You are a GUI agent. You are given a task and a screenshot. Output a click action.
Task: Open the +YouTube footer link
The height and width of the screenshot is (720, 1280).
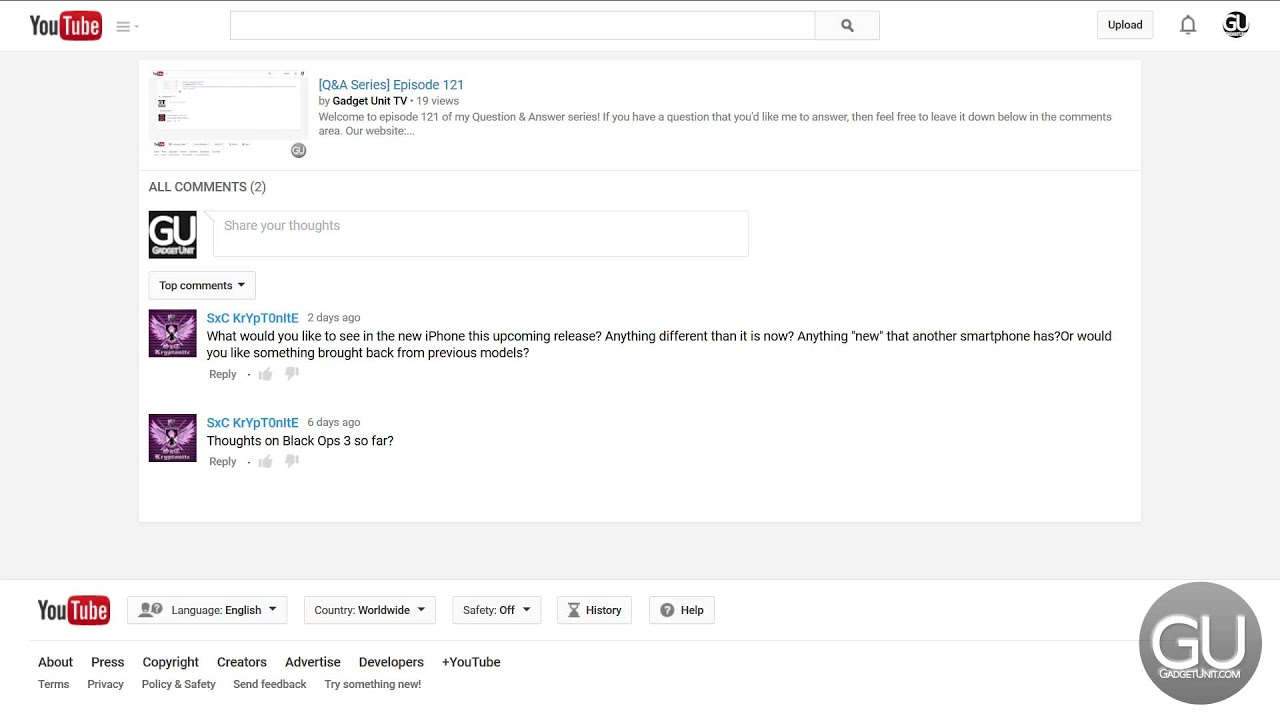(471, 662)
